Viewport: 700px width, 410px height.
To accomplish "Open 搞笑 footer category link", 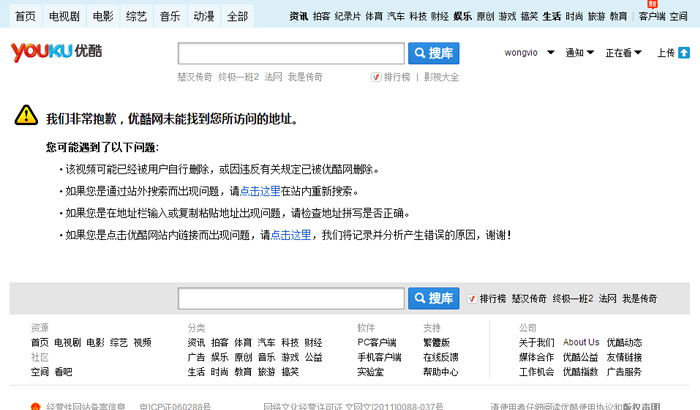I will pyautogui.click(x=290, y=372).
